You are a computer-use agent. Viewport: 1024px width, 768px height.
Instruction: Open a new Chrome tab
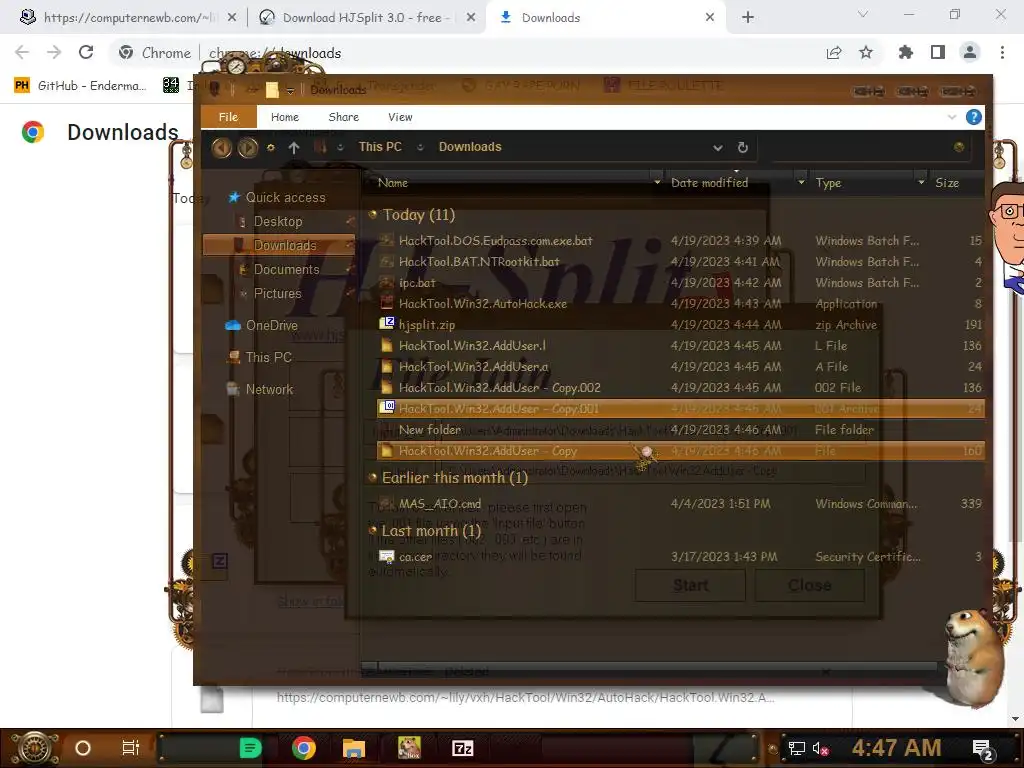[x=748, y=18]
